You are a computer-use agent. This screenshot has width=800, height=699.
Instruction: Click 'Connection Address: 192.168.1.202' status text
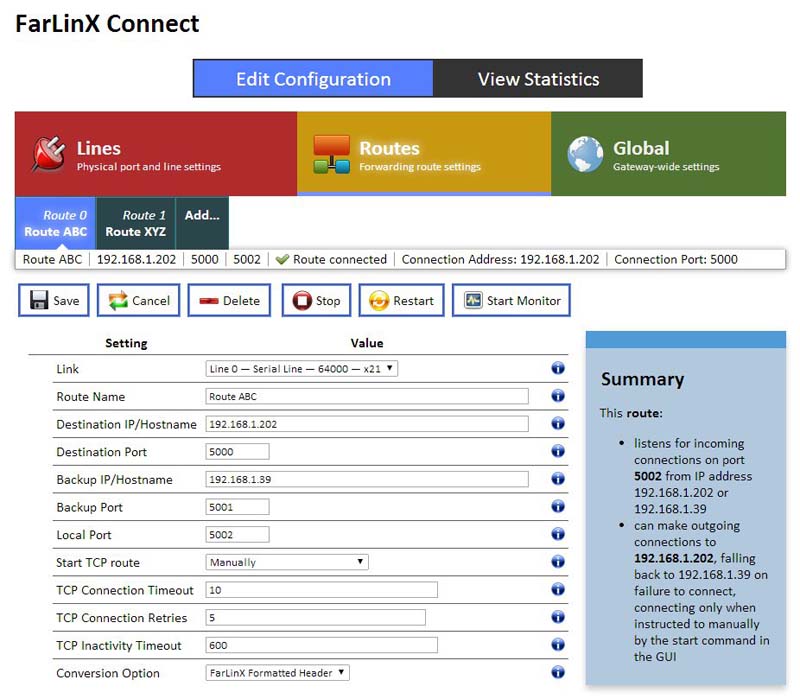coord(500,259)
